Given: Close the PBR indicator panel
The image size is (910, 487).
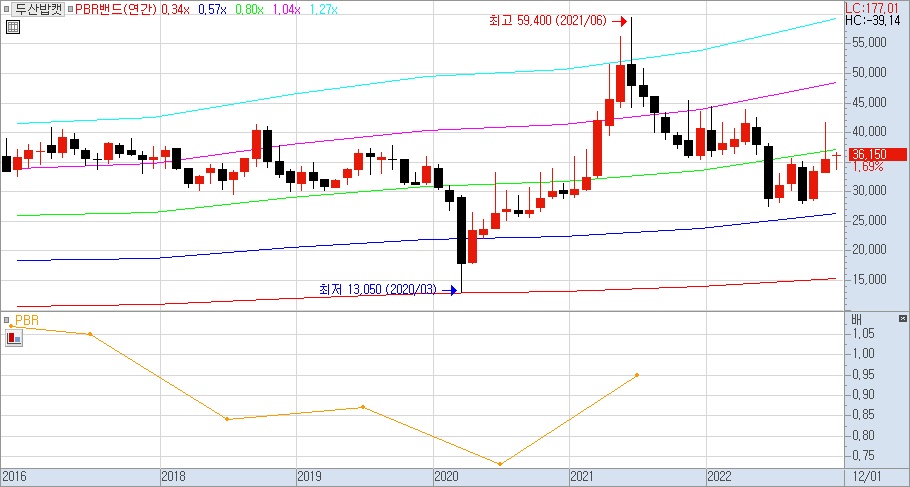Looking at the screenshot, I should coord(902,319).
